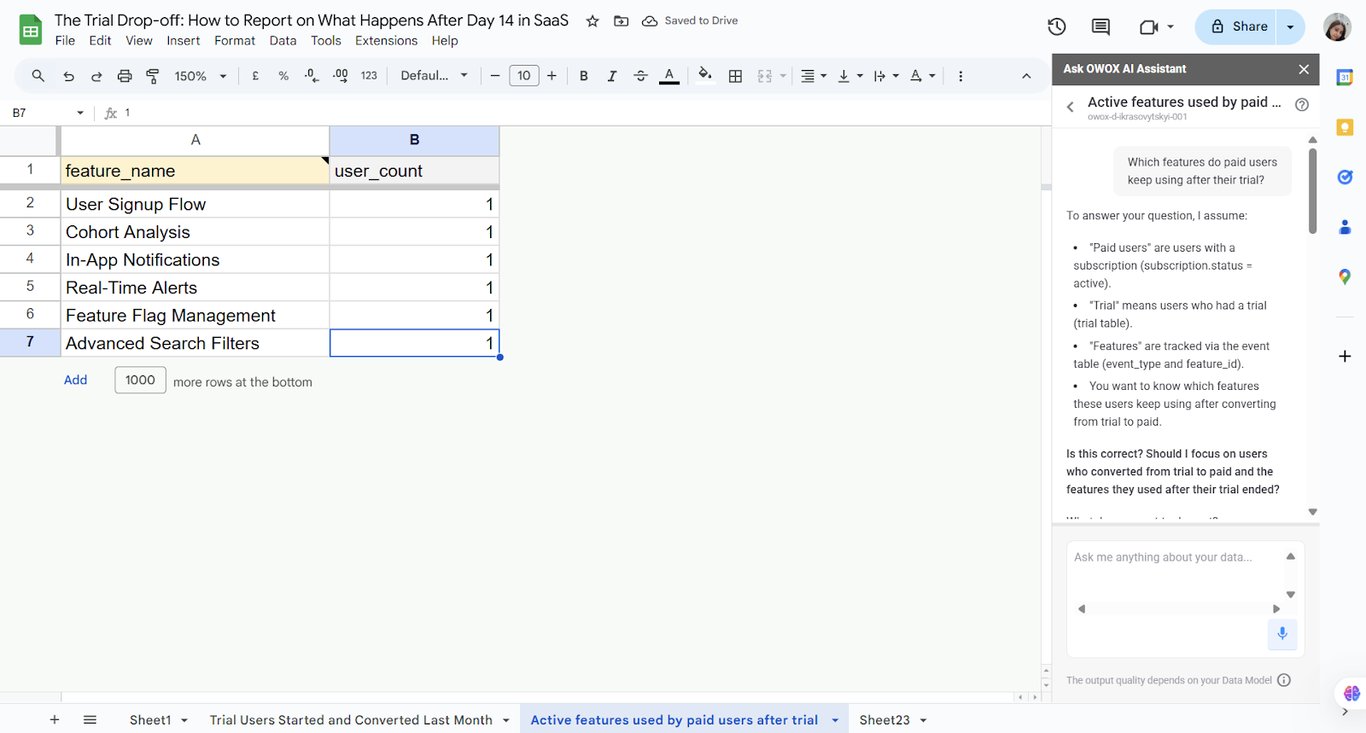Add a new sheet
The height and width of the screenshot is (733, 1366).
[x=54, y=720]
